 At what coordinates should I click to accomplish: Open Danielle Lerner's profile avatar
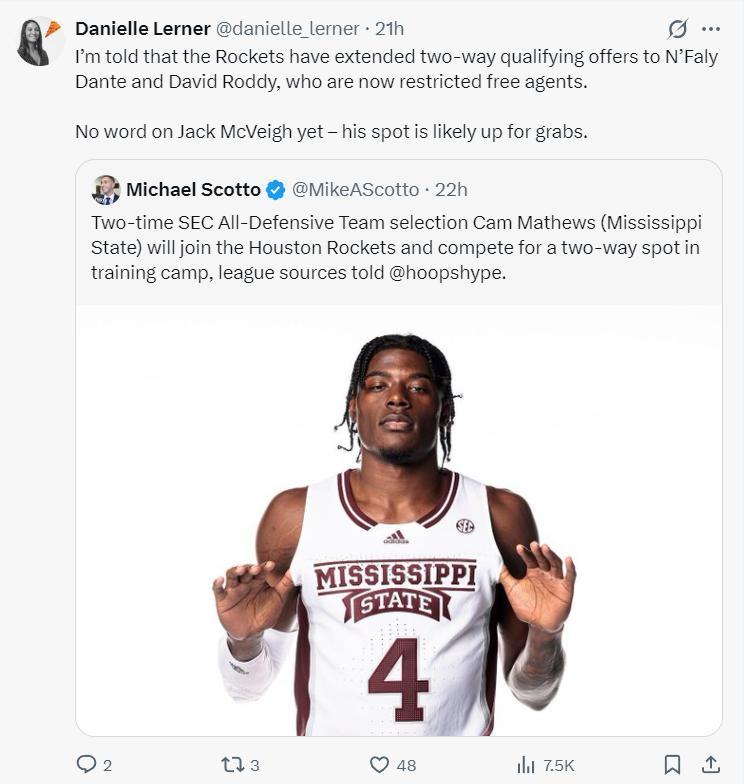(38, 42)
